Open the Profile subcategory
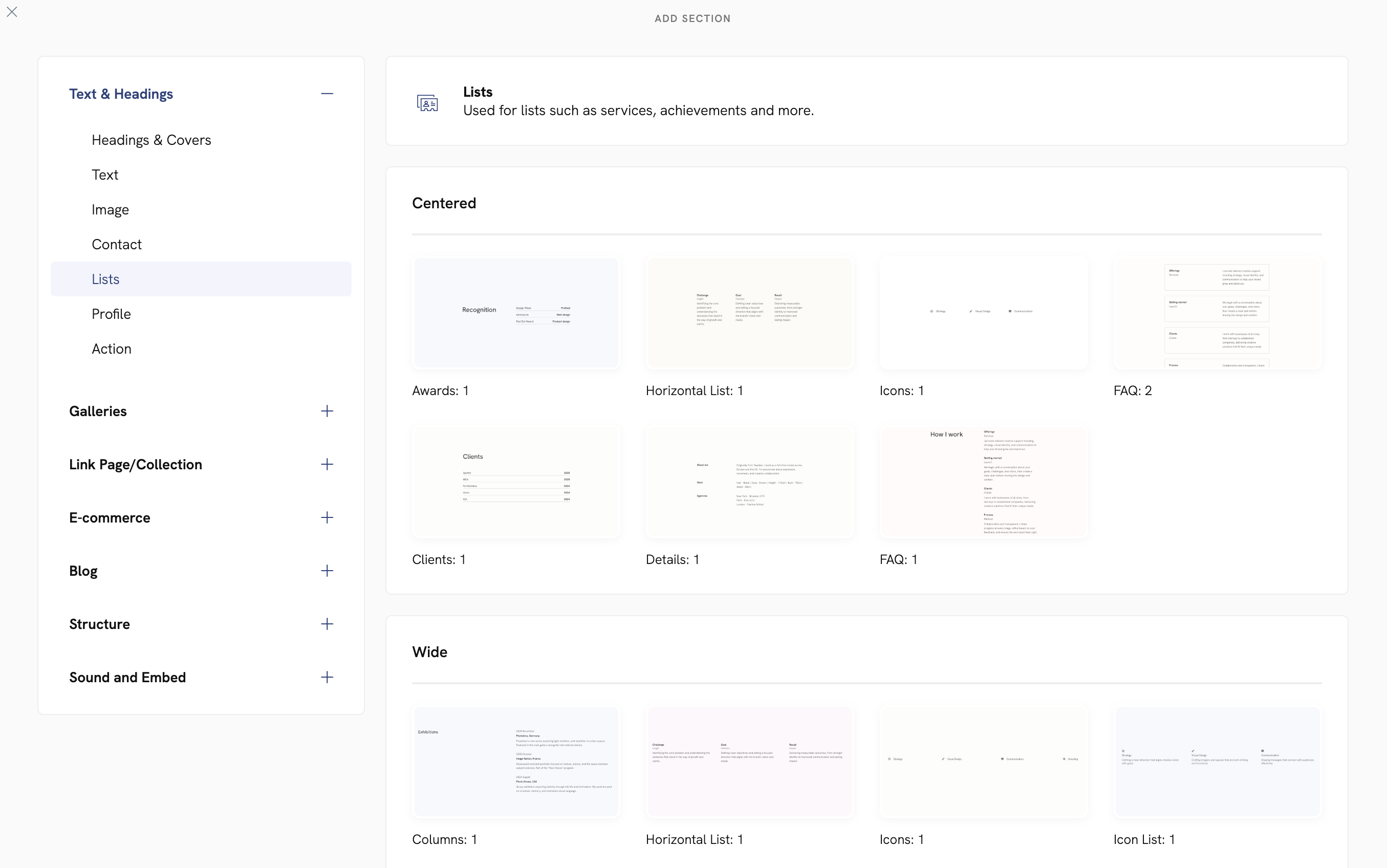The width and height of the screenshot is (1387, 868). pos(112,314)
